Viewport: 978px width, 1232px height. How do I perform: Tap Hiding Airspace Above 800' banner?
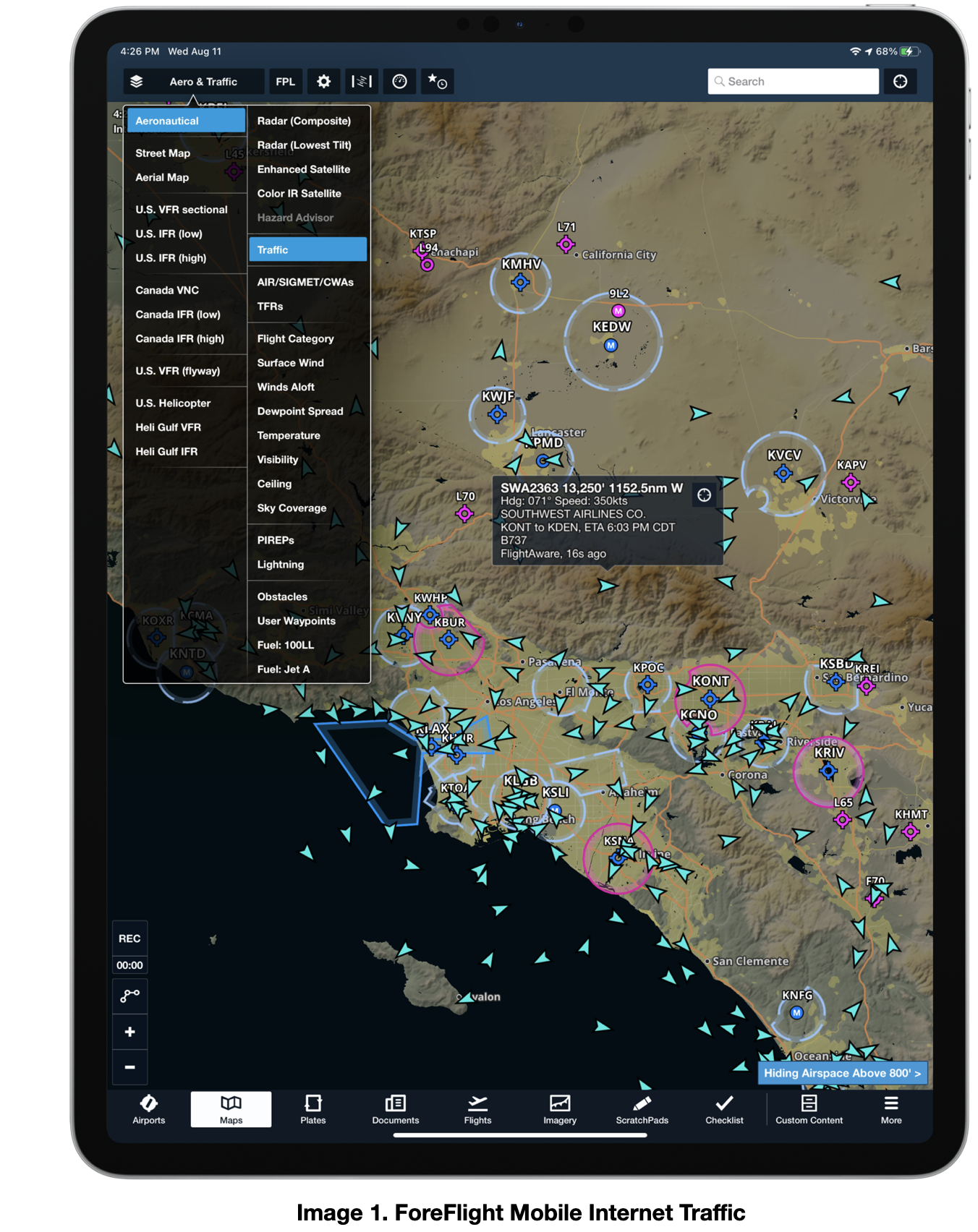click(842, 1073)
